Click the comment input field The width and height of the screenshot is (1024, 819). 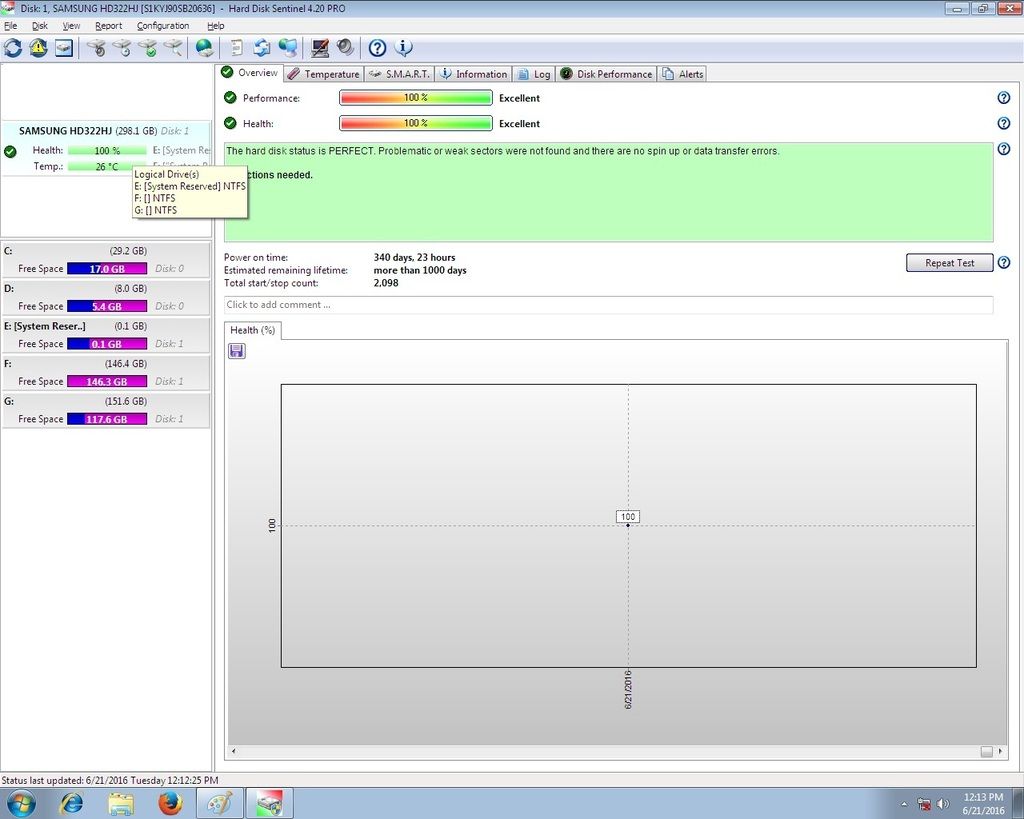tap(608, 305)
